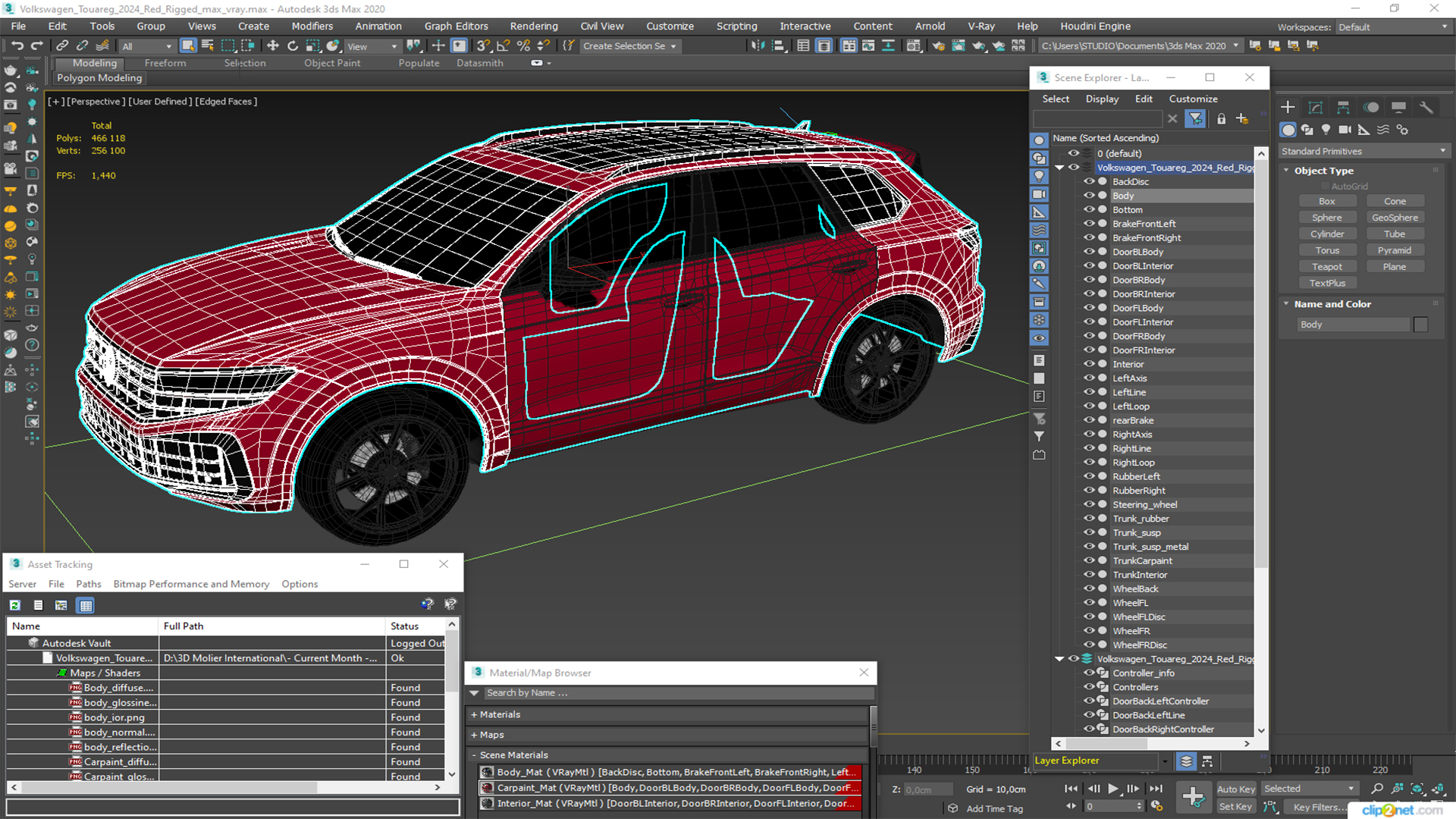1456x819 pixels.
Task: Toggle visibility of WheelFL object
Action: 1089,603
